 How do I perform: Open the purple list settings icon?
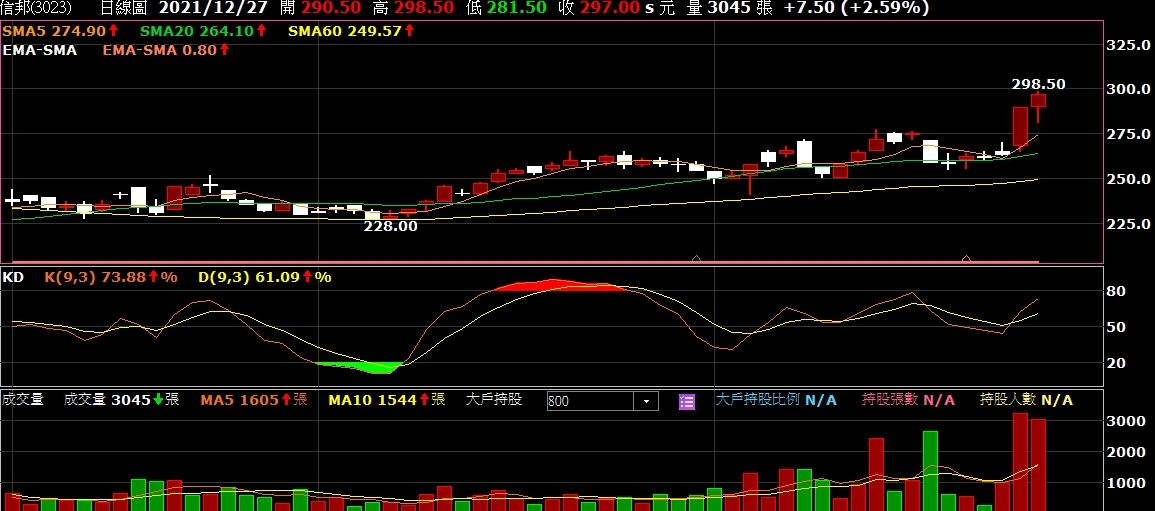tap(687, 401)
